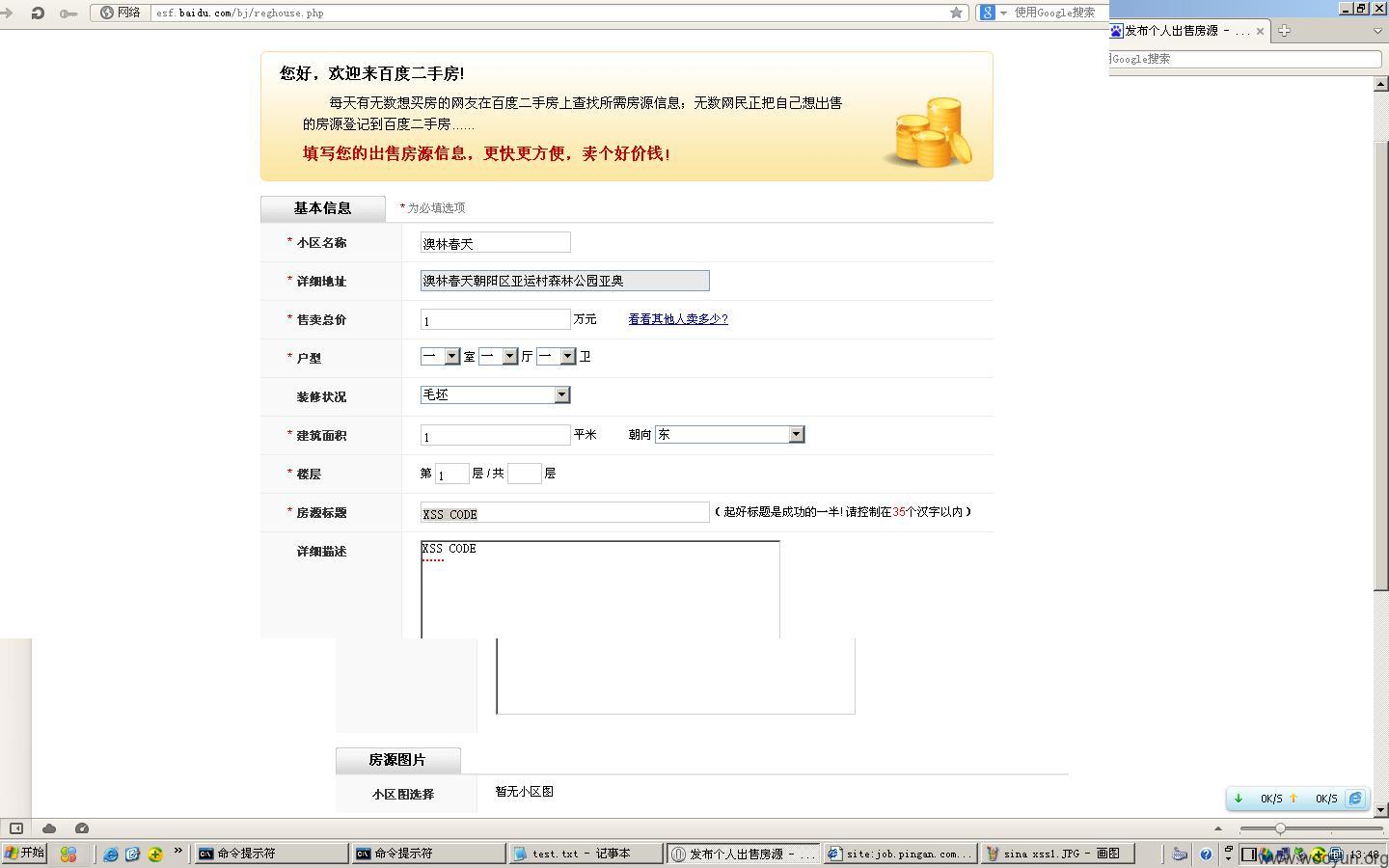Click the 详细描述 textarea
1389x868 pixels.
[x=600, y=589]
